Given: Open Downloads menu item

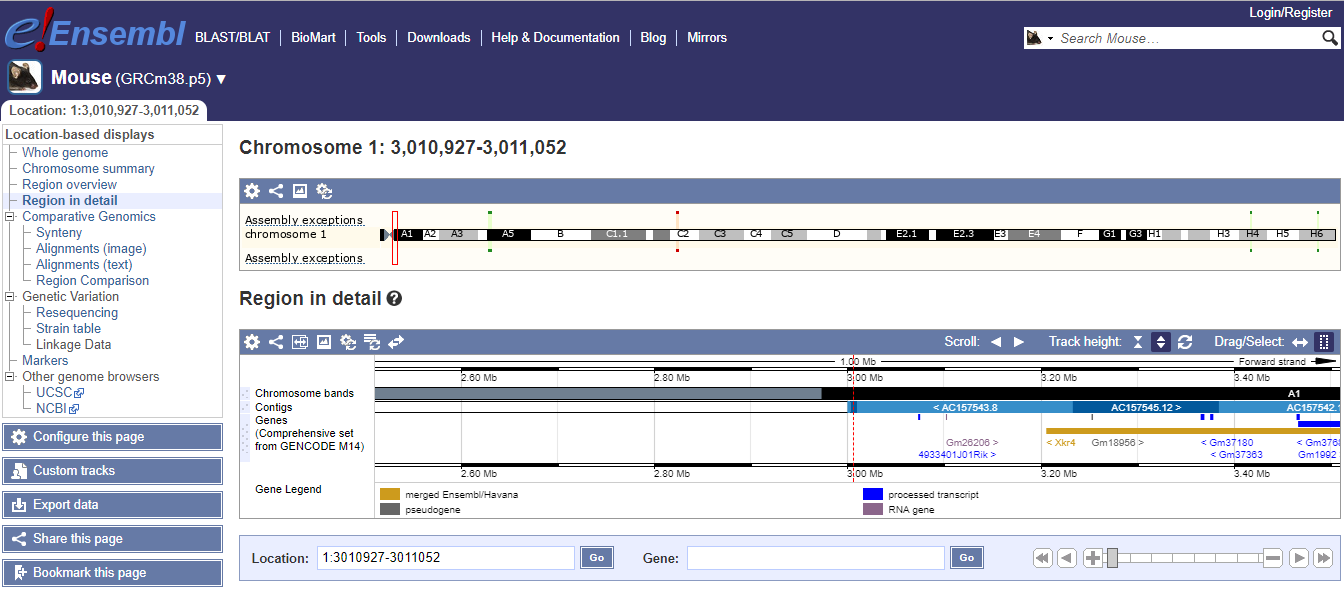Looking at the screenshot, I should pos(439,37).
